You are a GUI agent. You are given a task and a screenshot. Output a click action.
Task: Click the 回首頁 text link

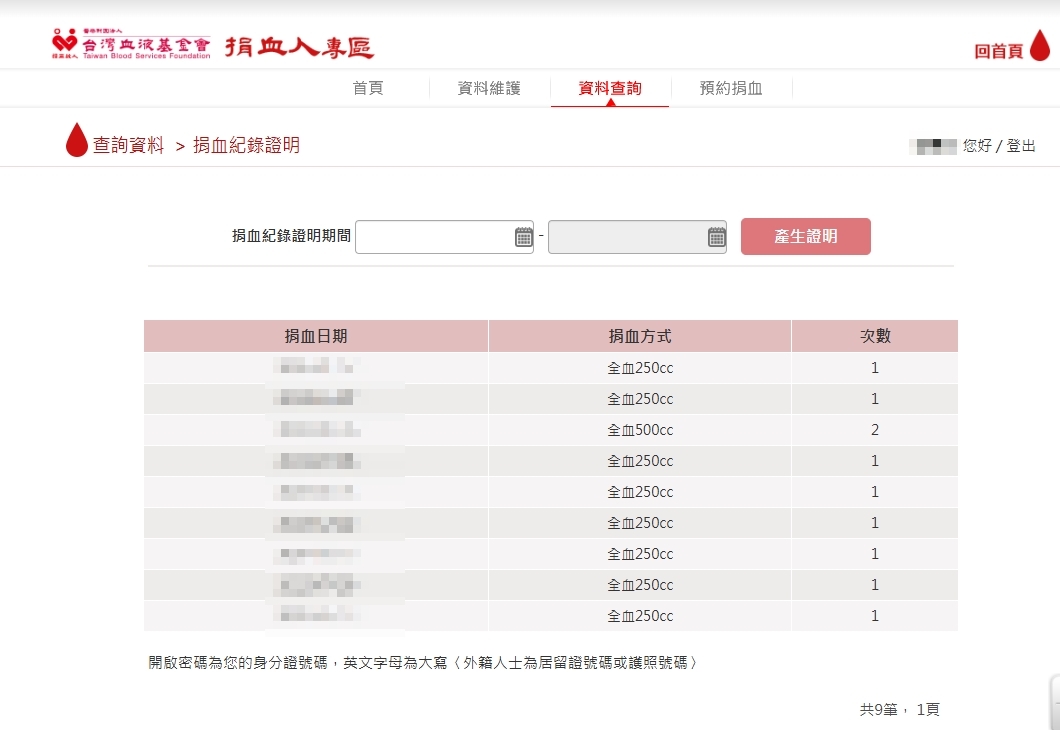pos(998,51)
